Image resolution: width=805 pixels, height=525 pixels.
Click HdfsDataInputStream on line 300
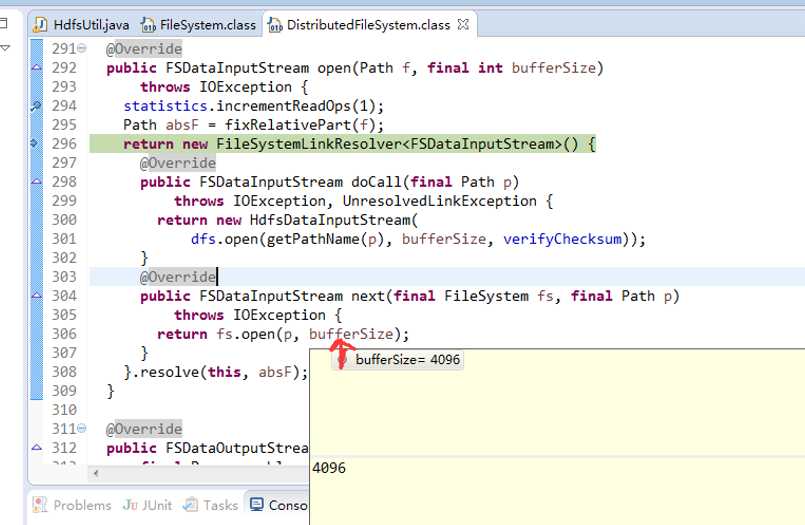pyautogui.click(x=331, y=220)
